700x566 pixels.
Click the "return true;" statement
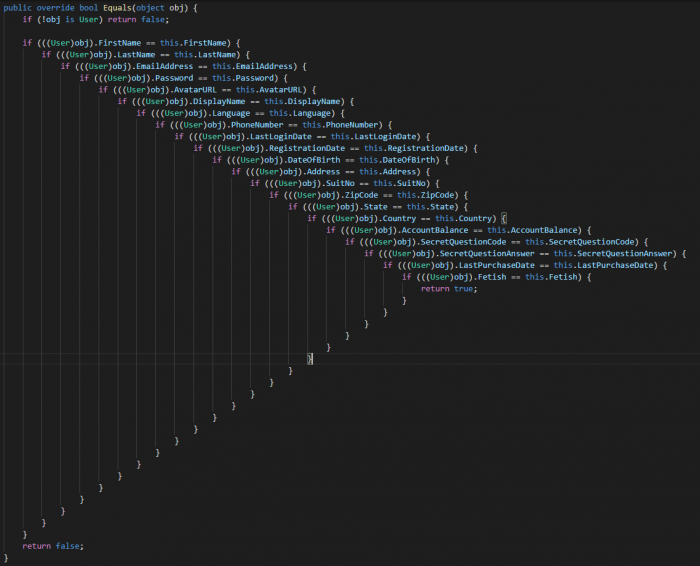coord(448,288)
